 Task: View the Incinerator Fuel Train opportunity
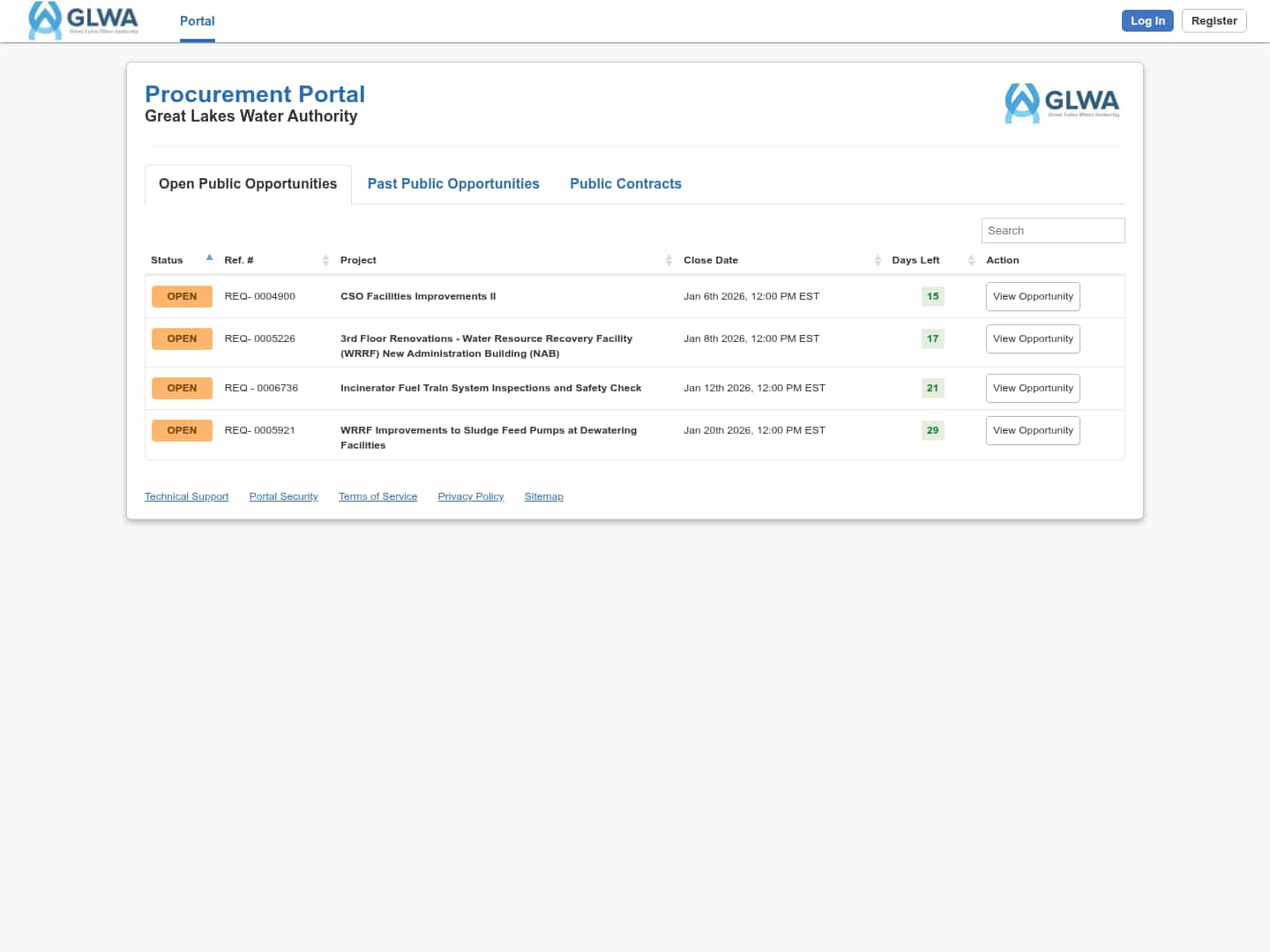1032,388
